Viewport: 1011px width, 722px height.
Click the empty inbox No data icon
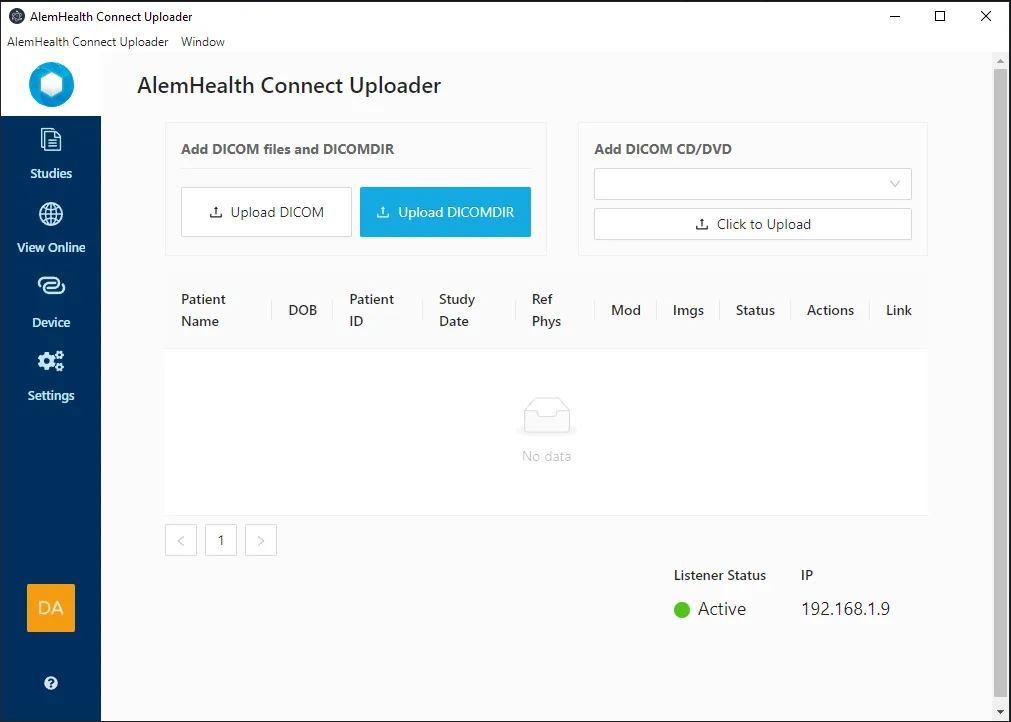(546, 415)
